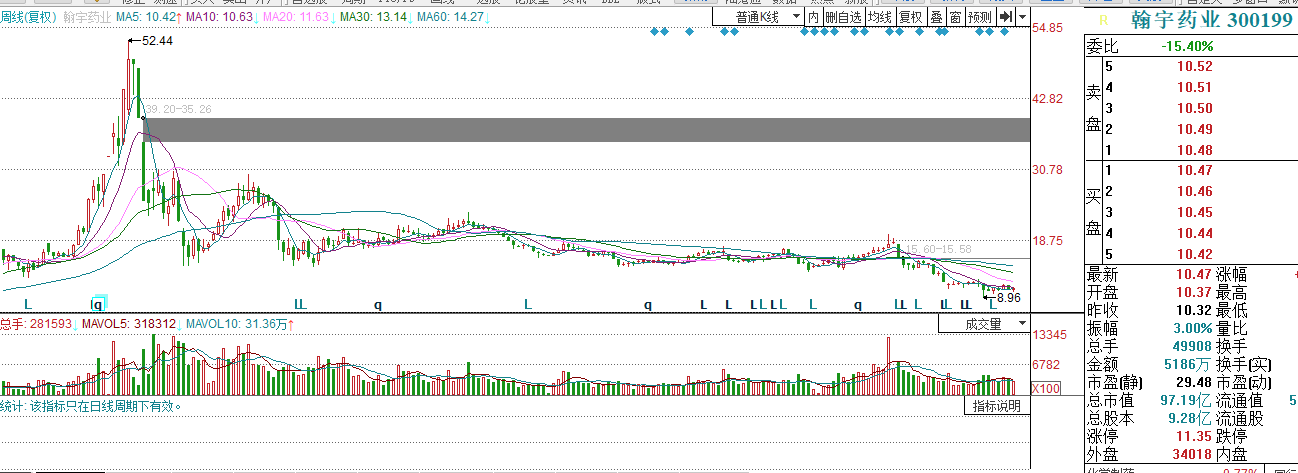Click the 指标说明 button

click(x=996, y=406)
